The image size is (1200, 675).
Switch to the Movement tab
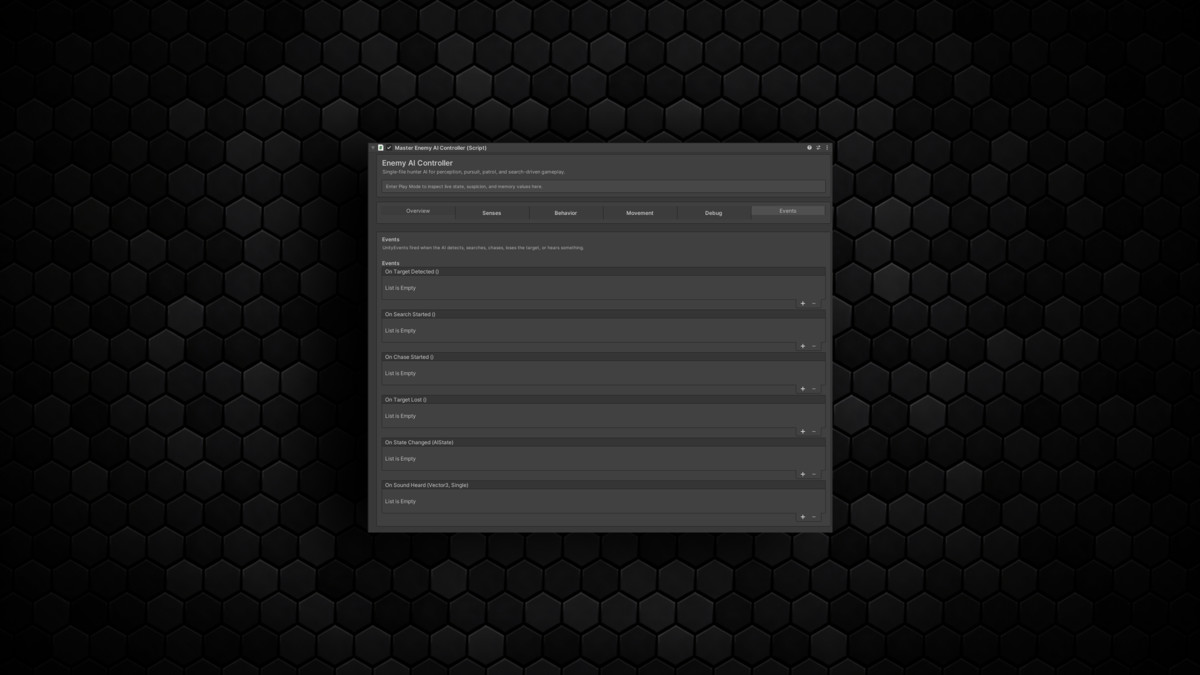pyautogui.click(x=640, y=213)
